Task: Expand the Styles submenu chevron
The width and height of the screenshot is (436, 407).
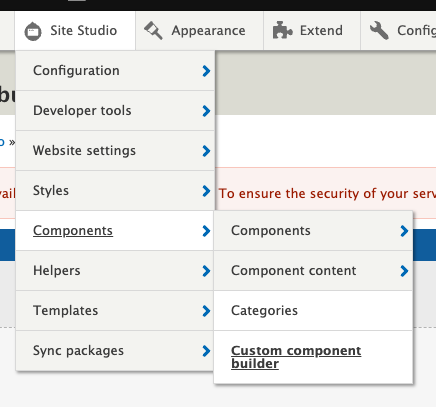Action: pos(206,191)
